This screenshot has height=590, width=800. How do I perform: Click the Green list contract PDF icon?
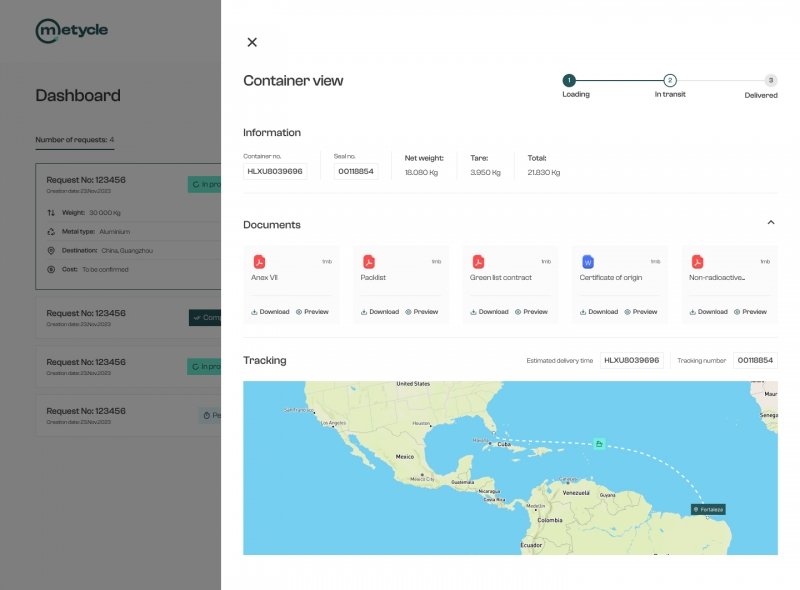coord(478,262)
